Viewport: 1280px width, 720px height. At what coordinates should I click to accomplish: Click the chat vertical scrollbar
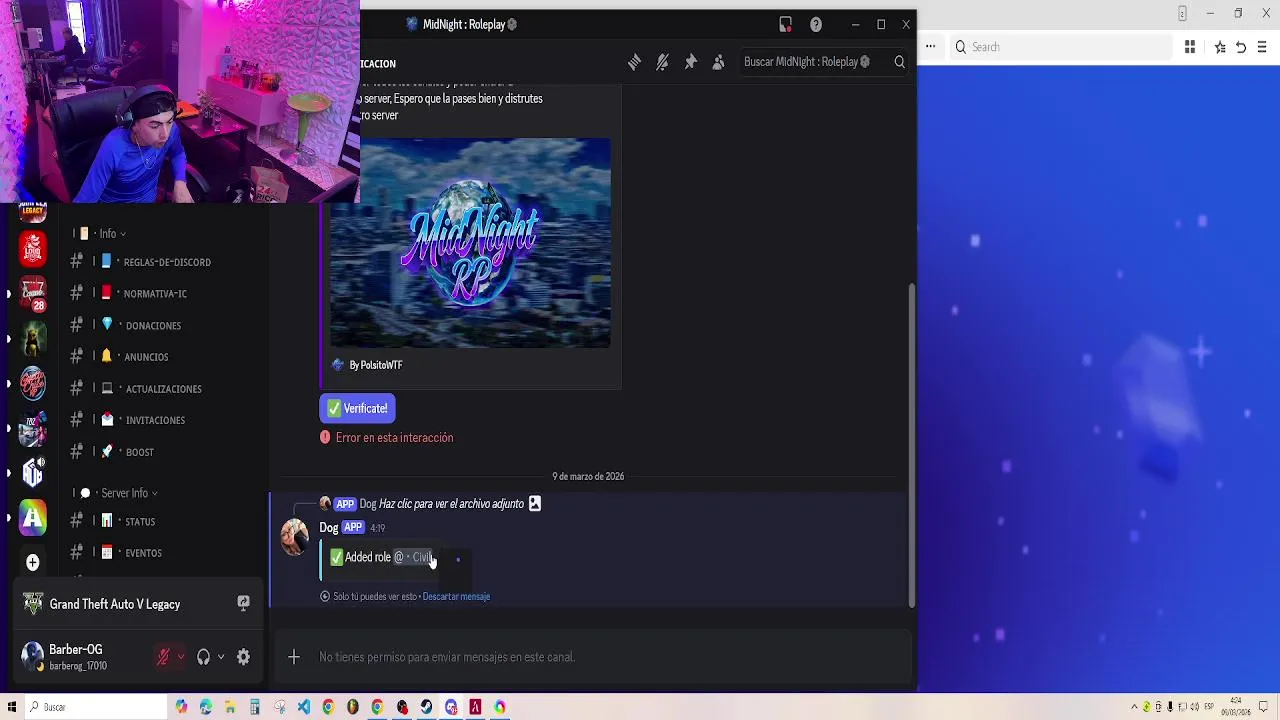pos(911,445)
